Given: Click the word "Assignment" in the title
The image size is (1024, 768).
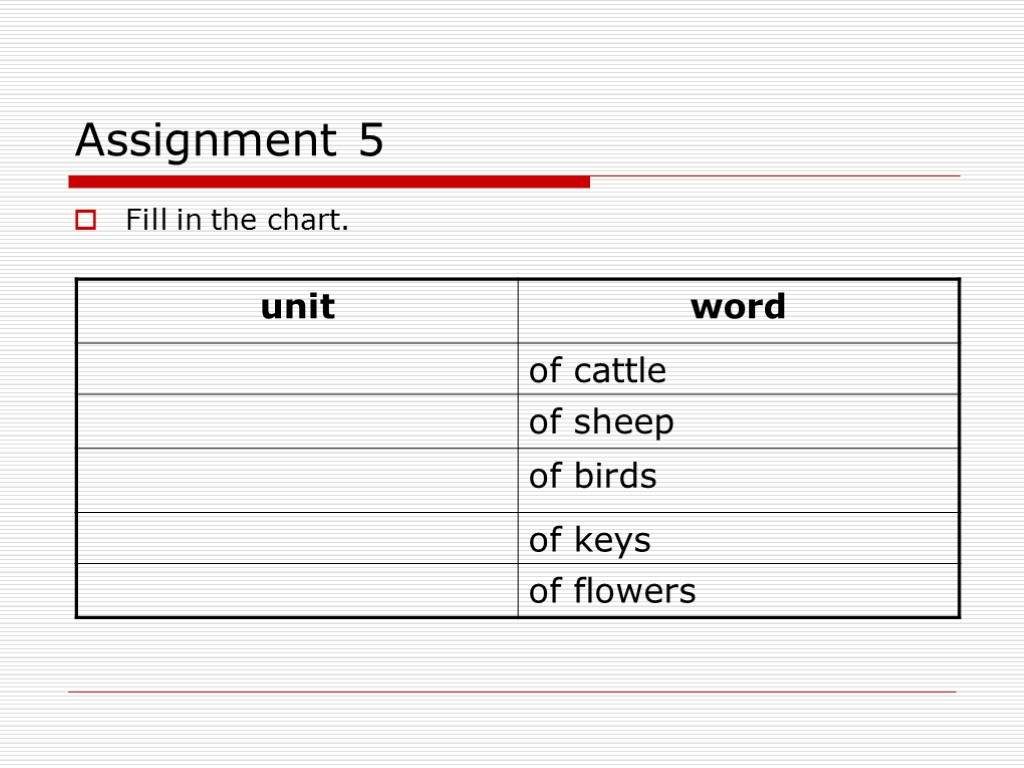Looking at the screenshot, I should (x=205, y=141).
